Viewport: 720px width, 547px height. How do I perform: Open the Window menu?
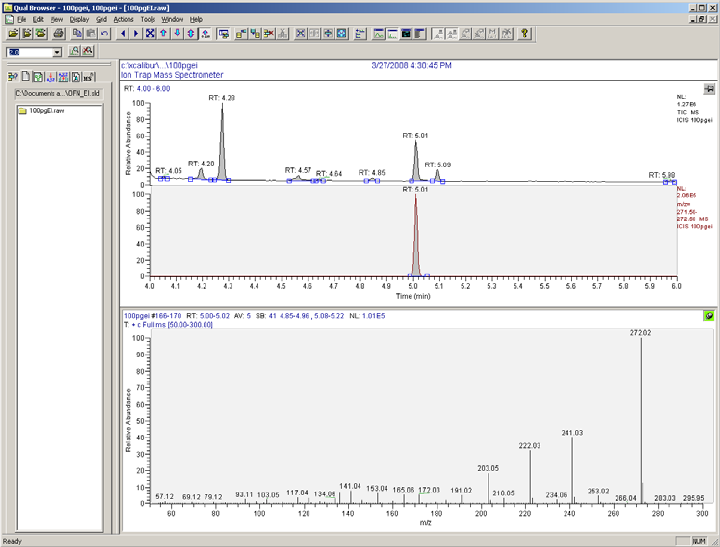point(172,19)
